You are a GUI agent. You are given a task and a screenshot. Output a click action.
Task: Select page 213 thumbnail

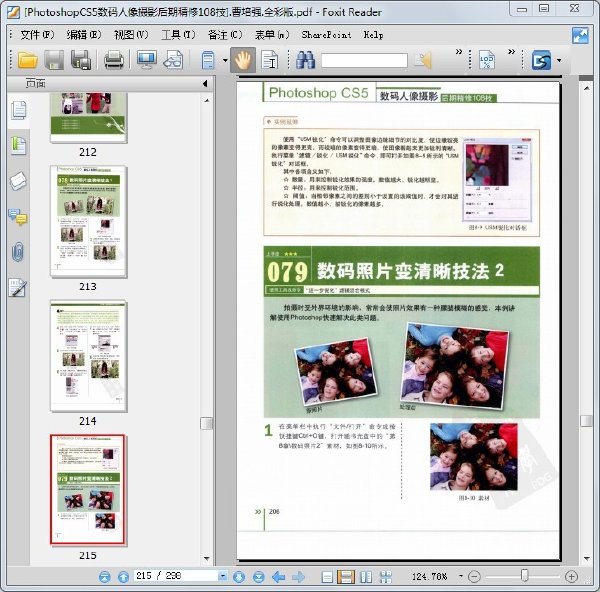[x=88, y=222]
